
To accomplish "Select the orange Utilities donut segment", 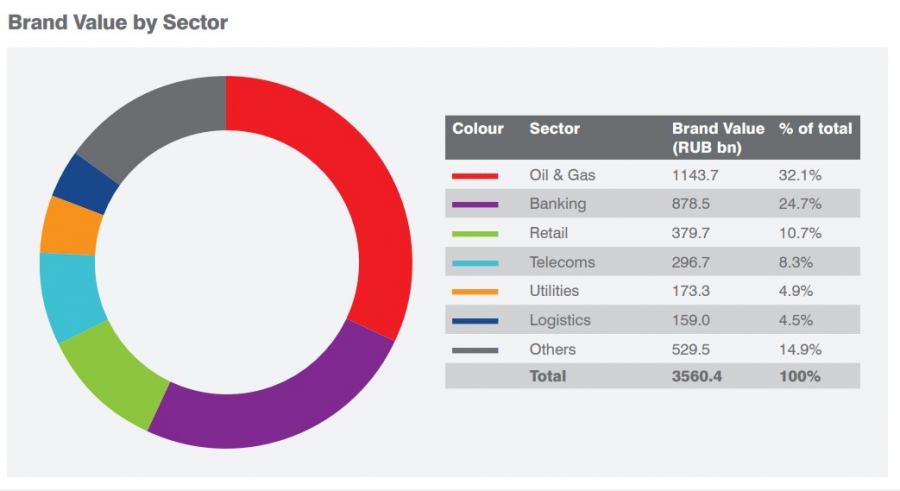I will click(70, 226).
